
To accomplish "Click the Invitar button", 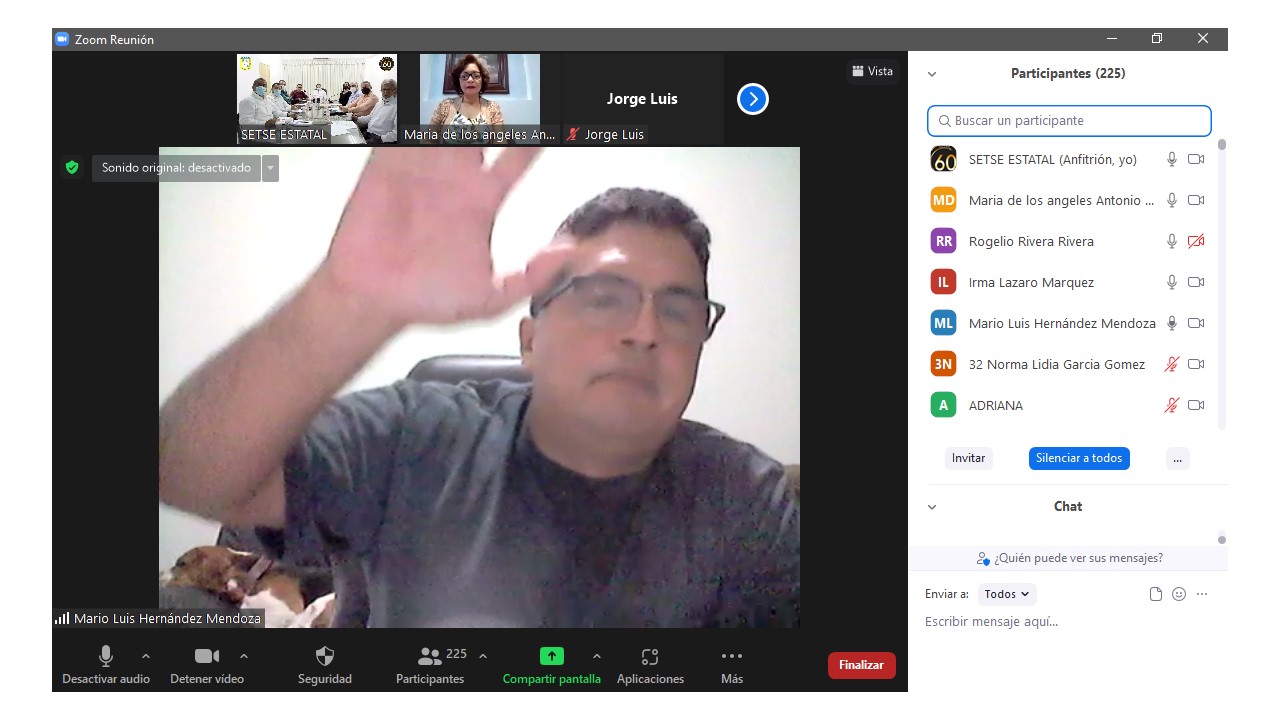I will tap(968, 458).
